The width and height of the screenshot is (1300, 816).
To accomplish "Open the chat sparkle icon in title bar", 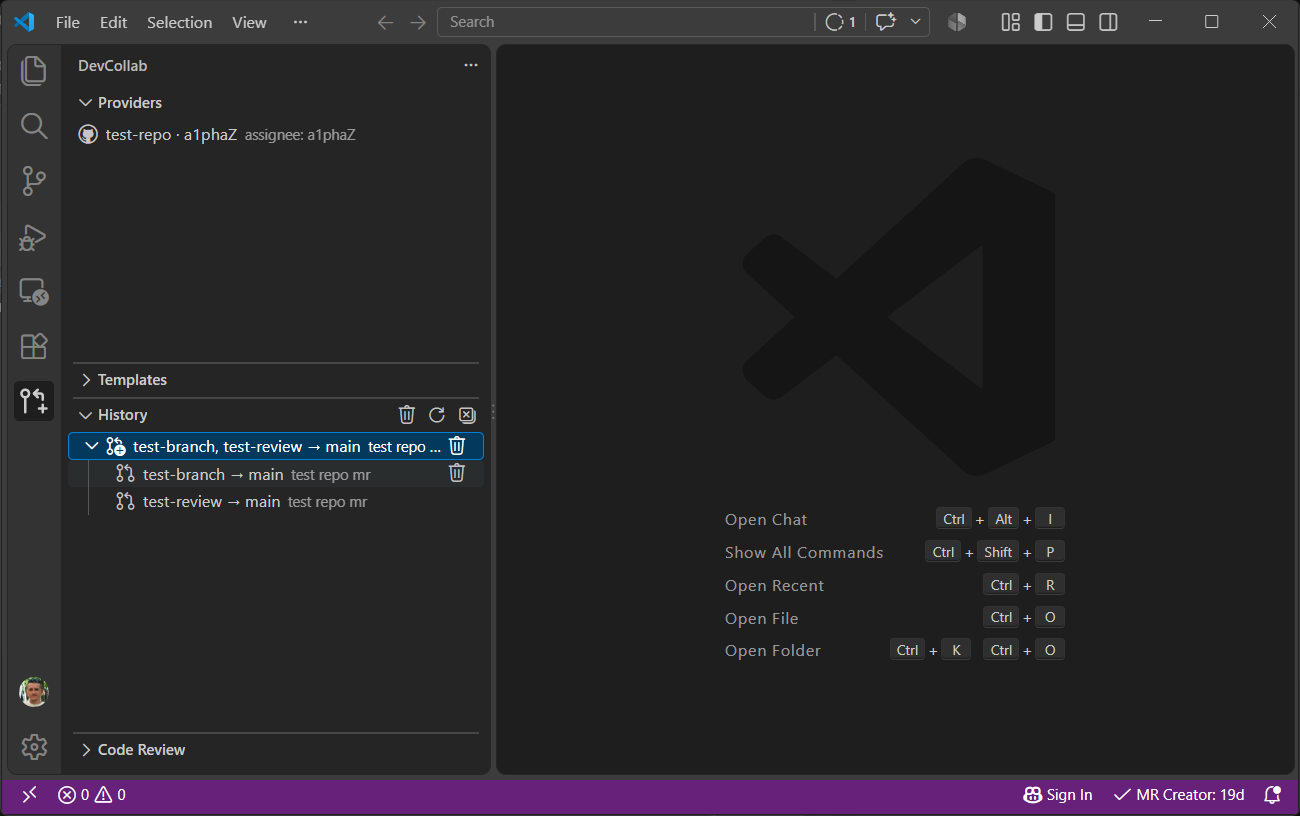I will 885,22.
